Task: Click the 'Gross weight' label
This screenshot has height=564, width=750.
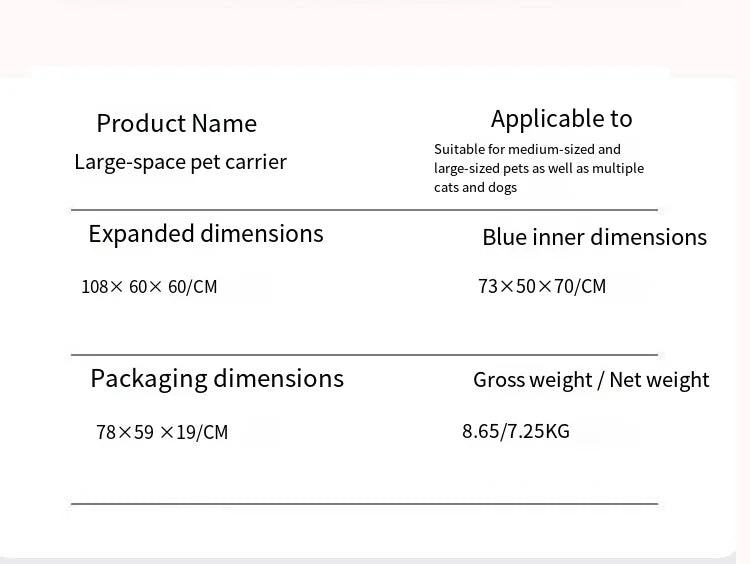Action: click(x=531, y=380)
